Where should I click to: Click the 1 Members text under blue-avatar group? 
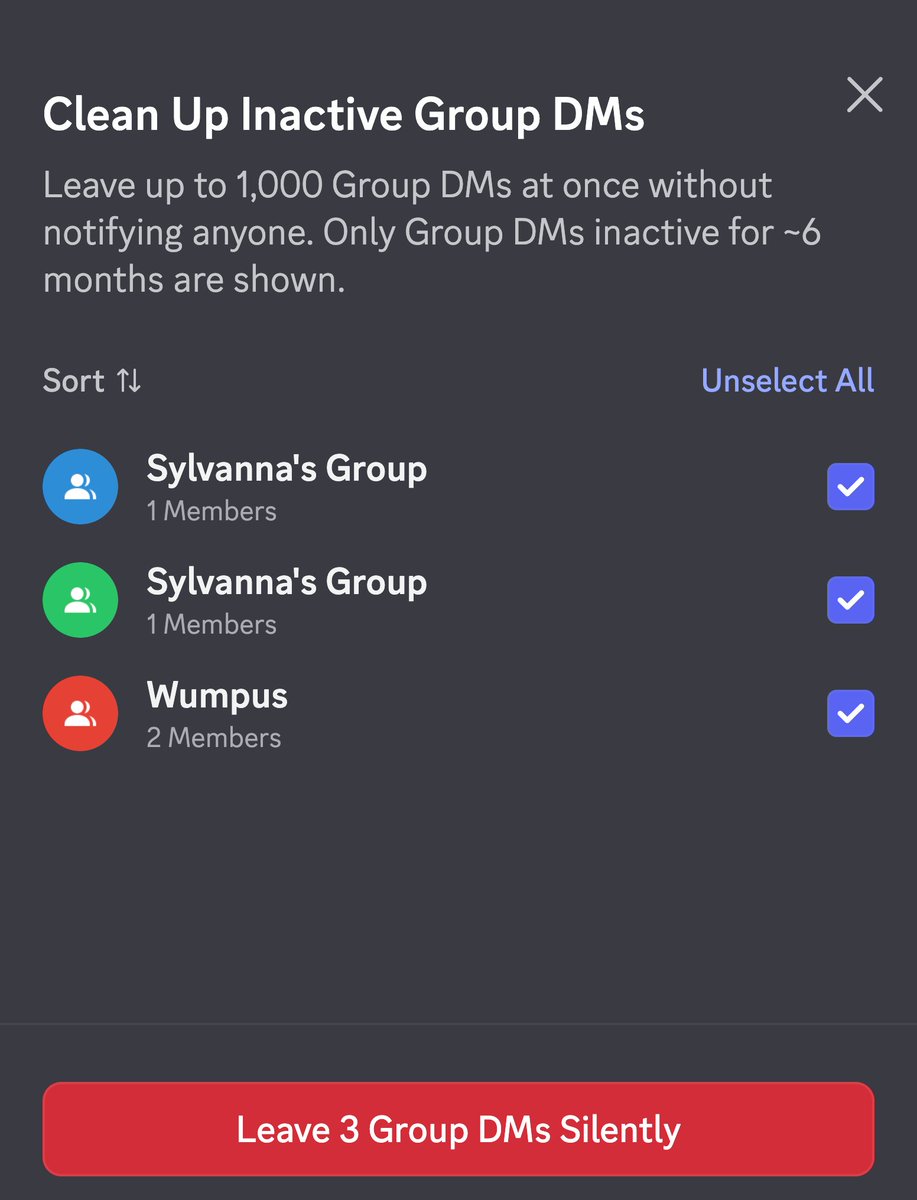tap(211, 511)
